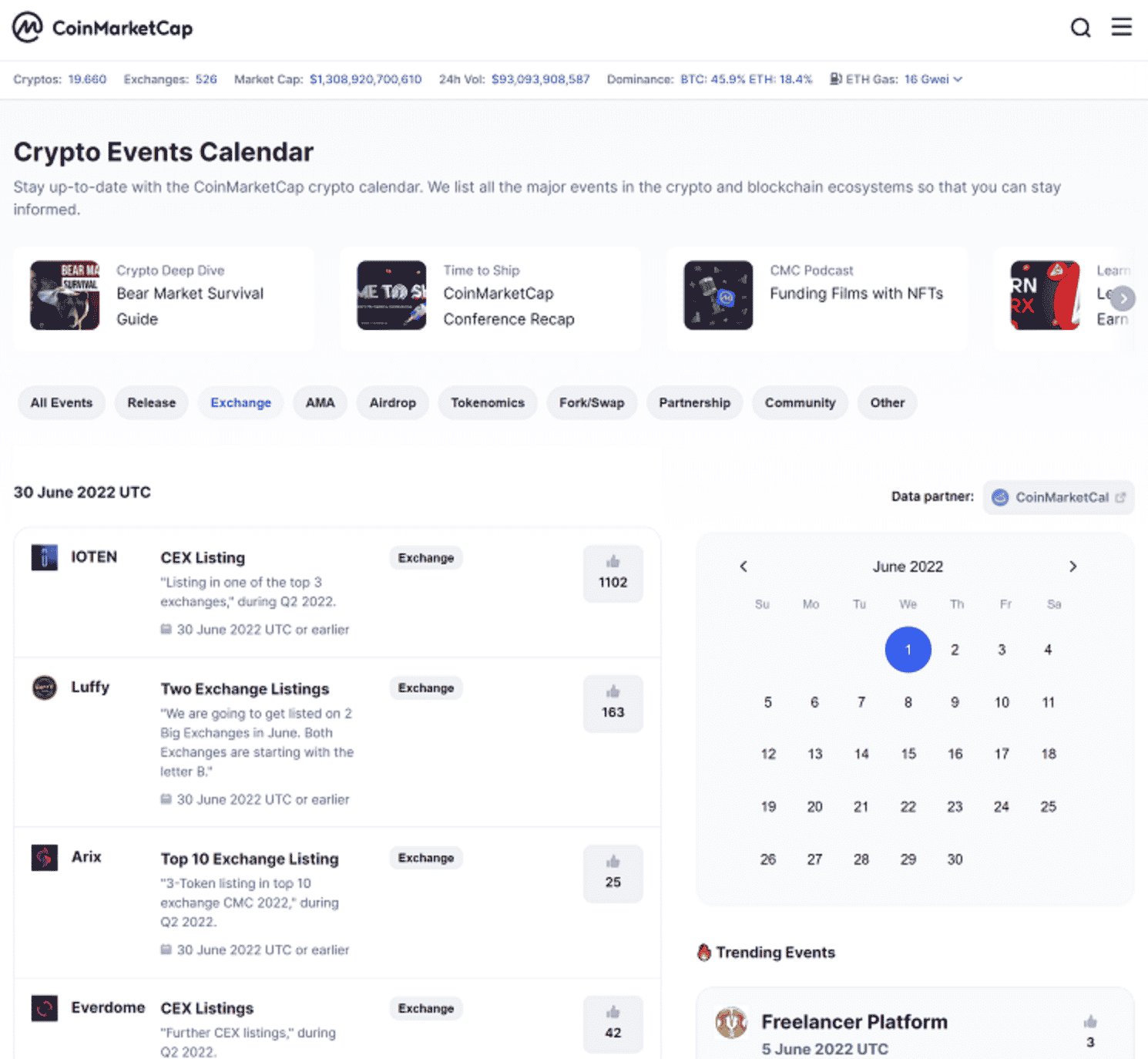1148x1059 pixels.
Task: Like the IOTEN event with 1102 votes
Action: (613, 573)
